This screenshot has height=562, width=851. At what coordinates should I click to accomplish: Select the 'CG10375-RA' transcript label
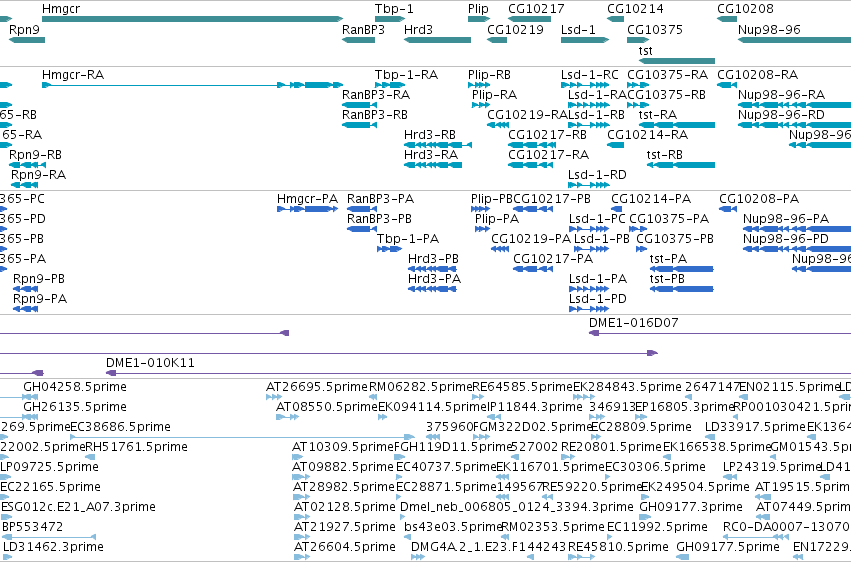[x=668, y=75]
